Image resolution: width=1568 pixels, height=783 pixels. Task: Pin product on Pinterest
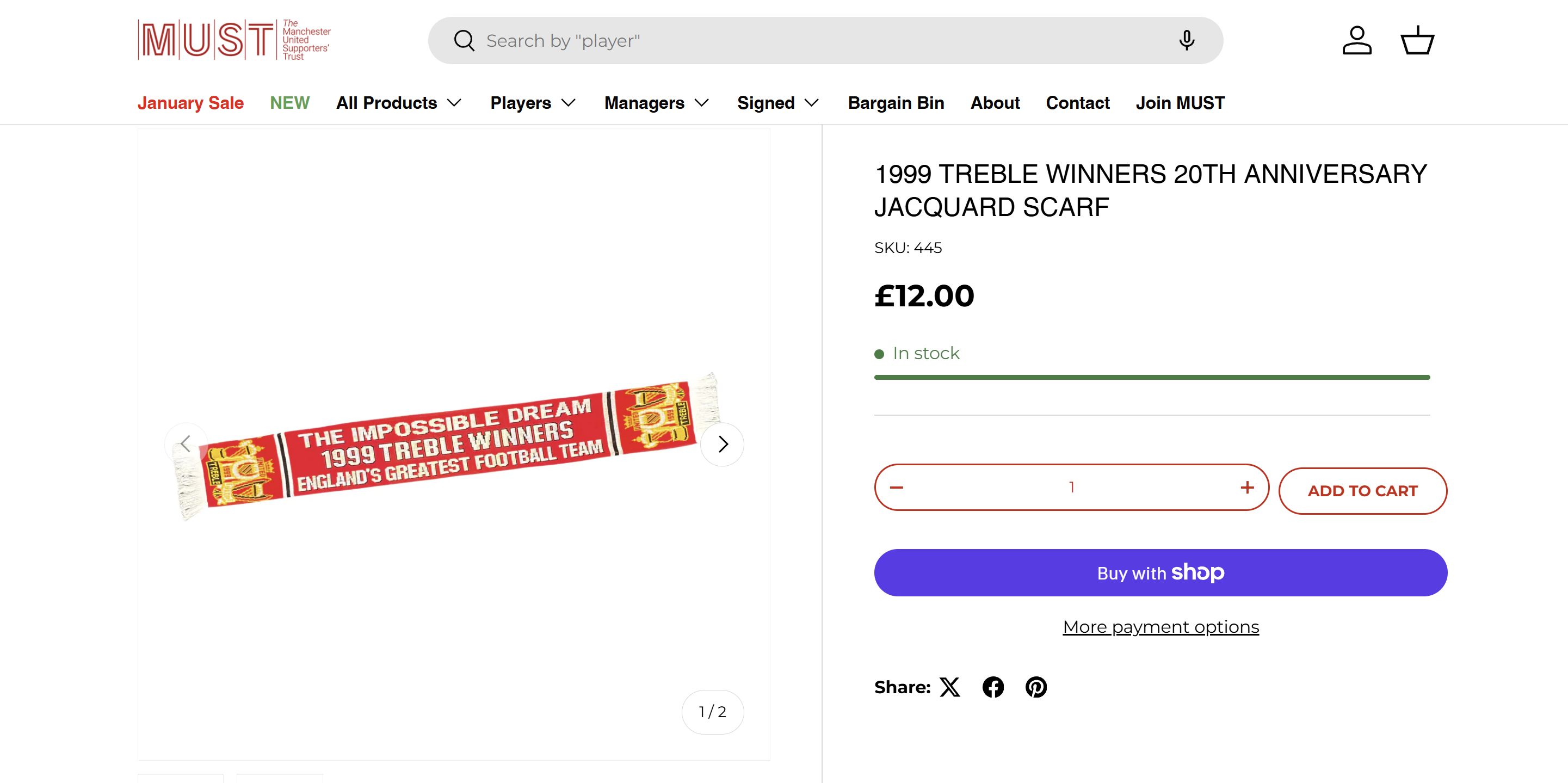[x=1036, y=687]
